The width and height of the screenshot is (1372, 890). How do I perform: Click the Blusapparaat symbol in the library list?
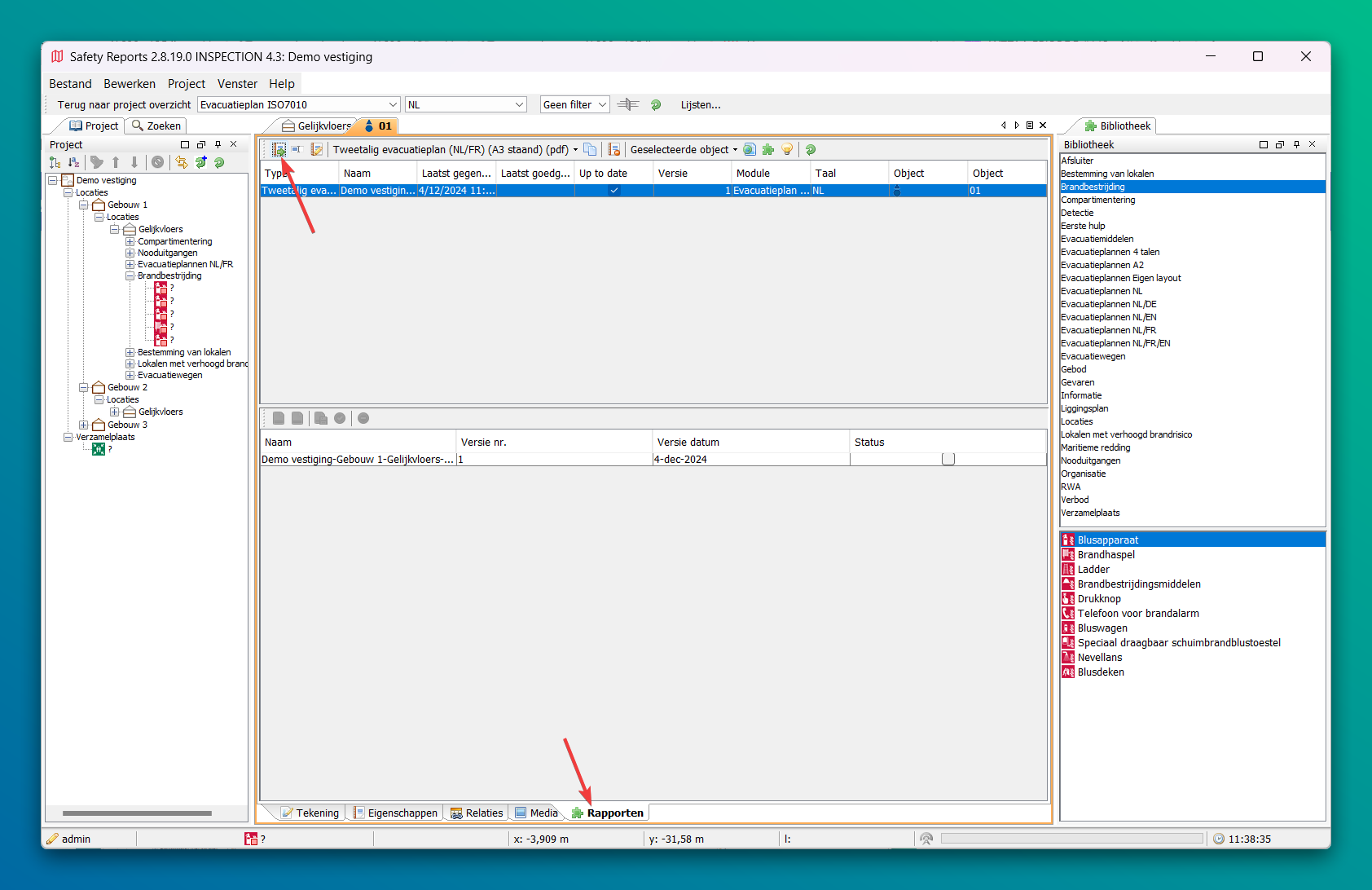pyautogui.click(x=1107, y=540)
